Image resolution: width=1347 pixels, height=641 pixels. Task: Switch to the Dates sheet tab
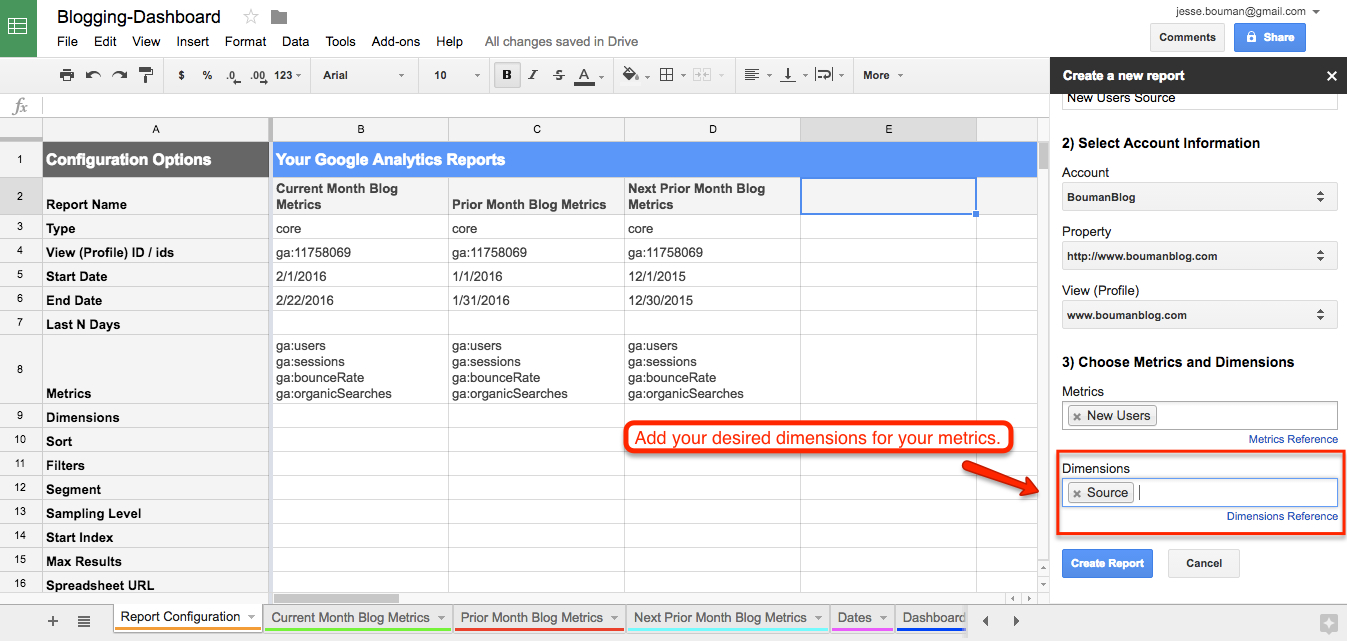coord(855,618)
